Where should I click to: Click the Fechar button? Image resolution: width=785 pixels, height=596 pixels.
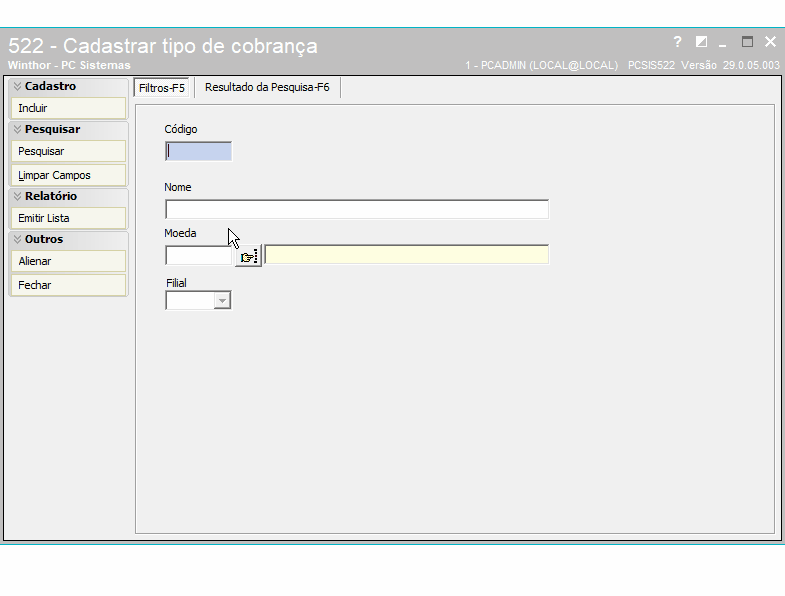pyautogui.click(x=69, y=285)
